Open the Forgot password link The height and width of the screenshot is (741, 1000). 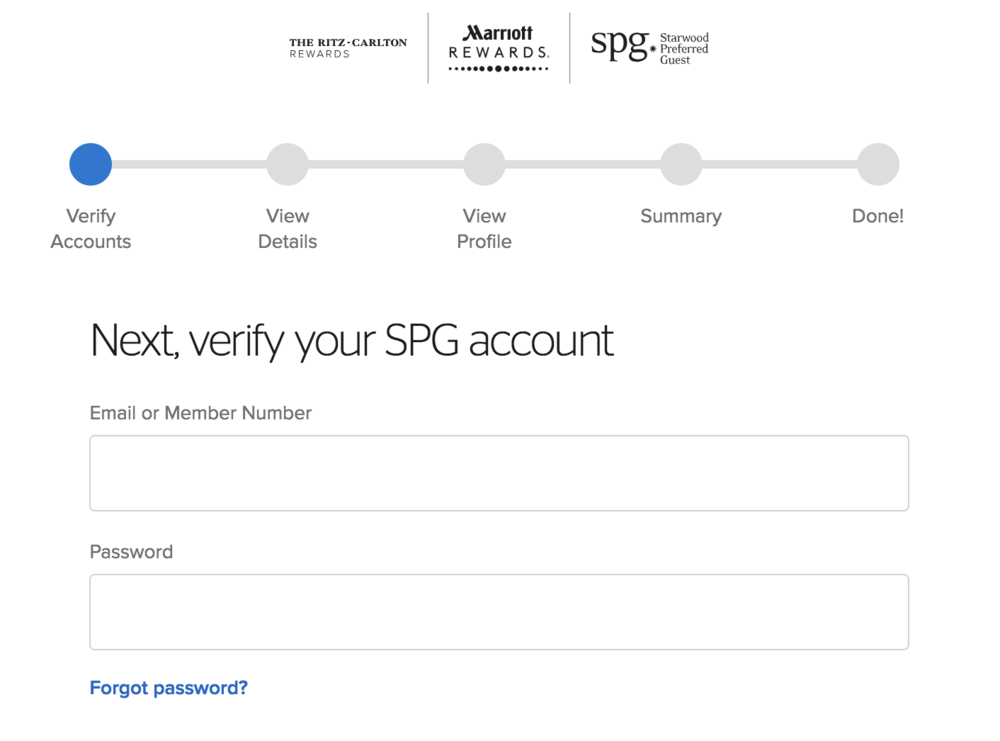168,687
